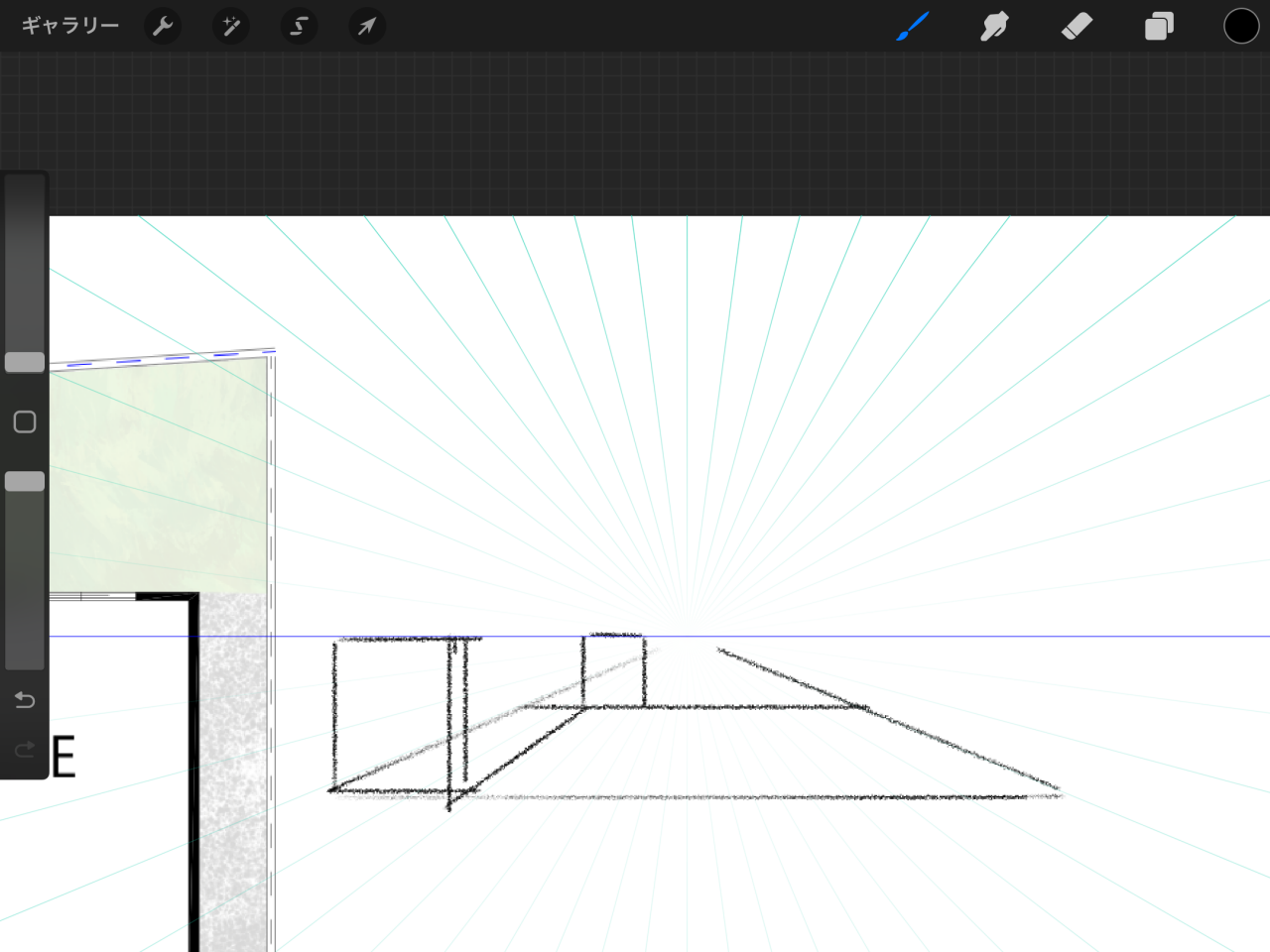The image size is (1270, 952).
Task: Open the Adjustments magic wand menu
Action: (x=231, y=27)
